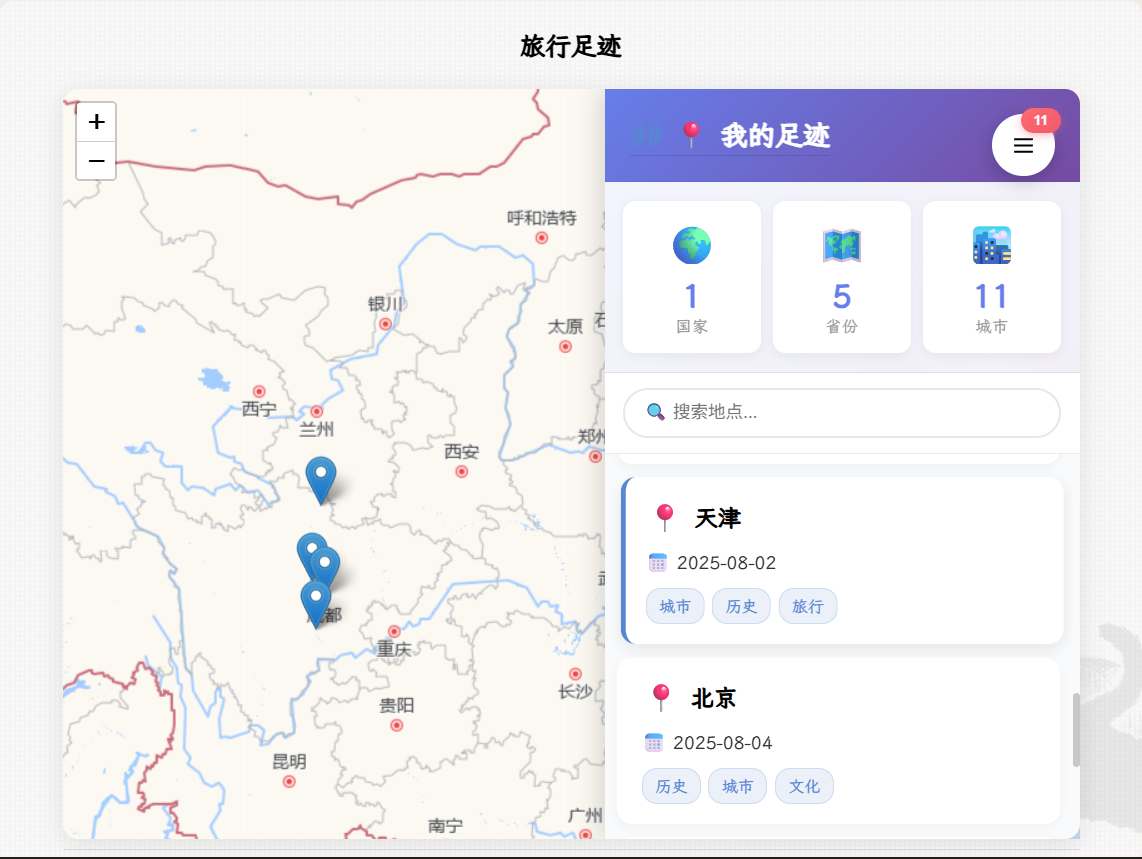Click the 1 国家 statistic card
Image resolution: width=1142 pixels, height=859 pixels.
pos(692,277)
